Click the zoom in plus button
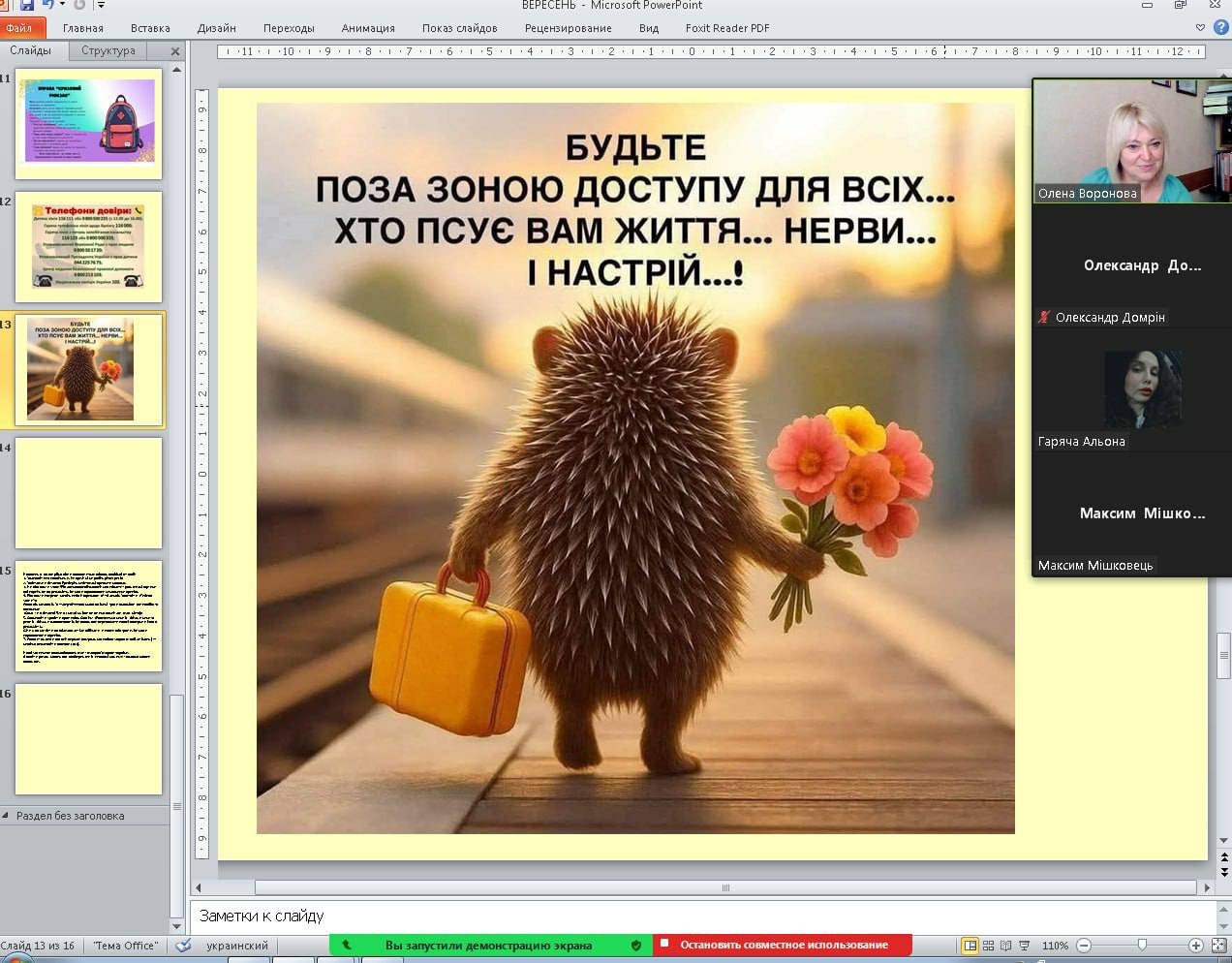This screenshot has height=963, width=1232. pos(1196,946)
